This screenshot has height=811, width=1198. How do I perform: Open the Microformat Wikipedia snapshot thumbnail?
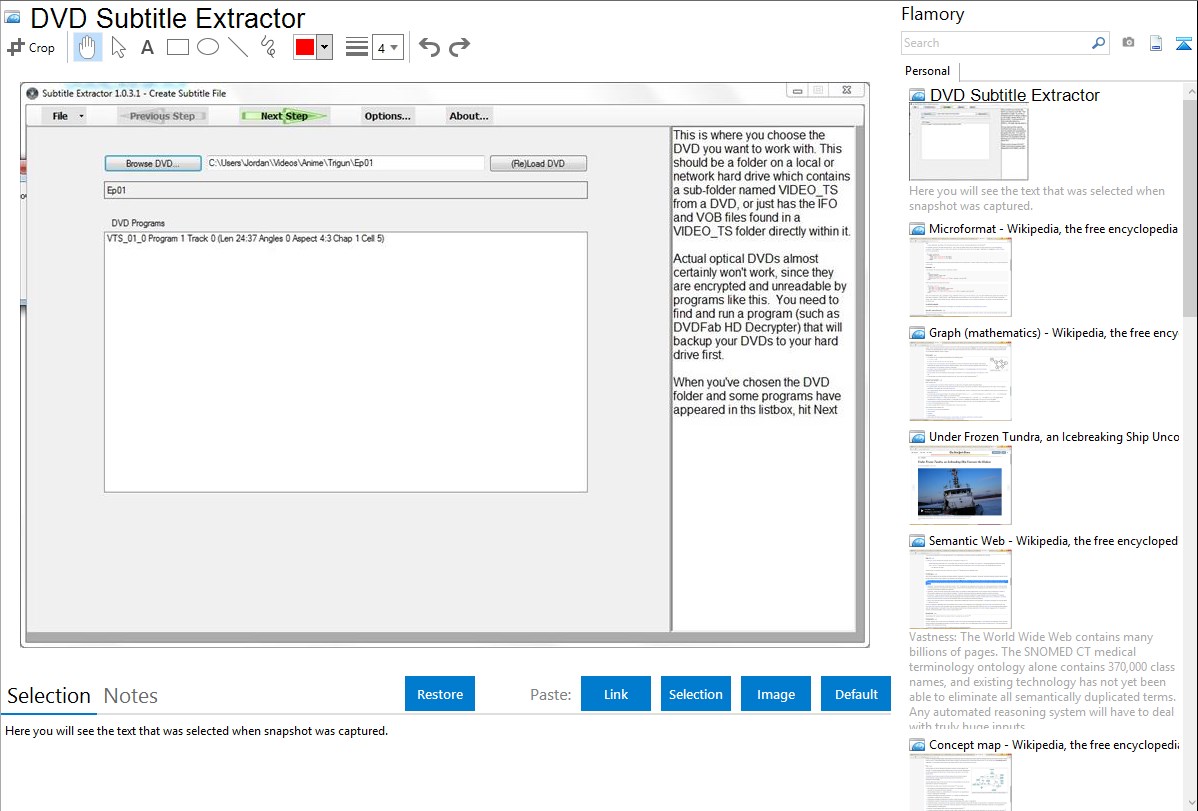coord(960,277)
